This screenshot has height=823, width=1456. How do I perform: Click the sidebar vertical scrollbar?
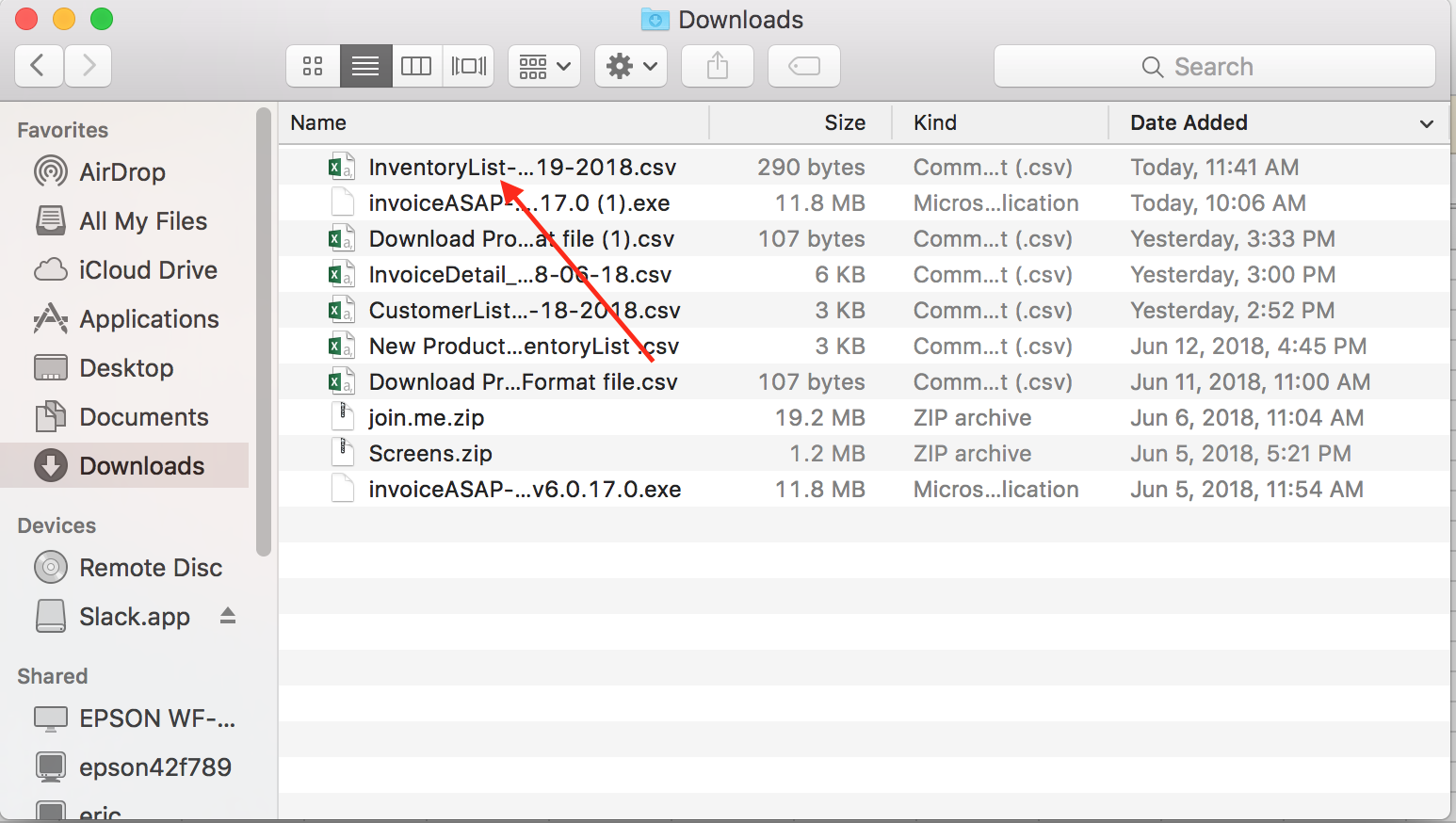pyautogui.click(x=264, y=330)
